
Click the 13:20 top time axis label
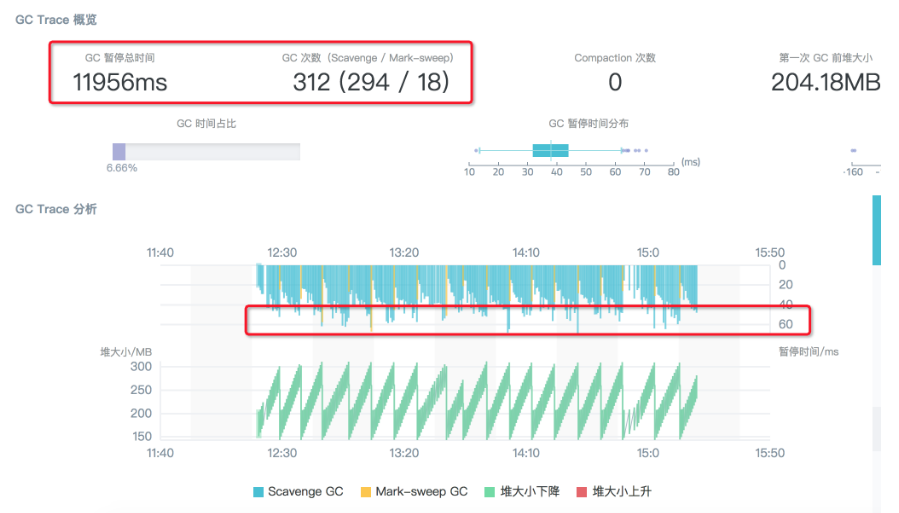click(x=404, y=253)
